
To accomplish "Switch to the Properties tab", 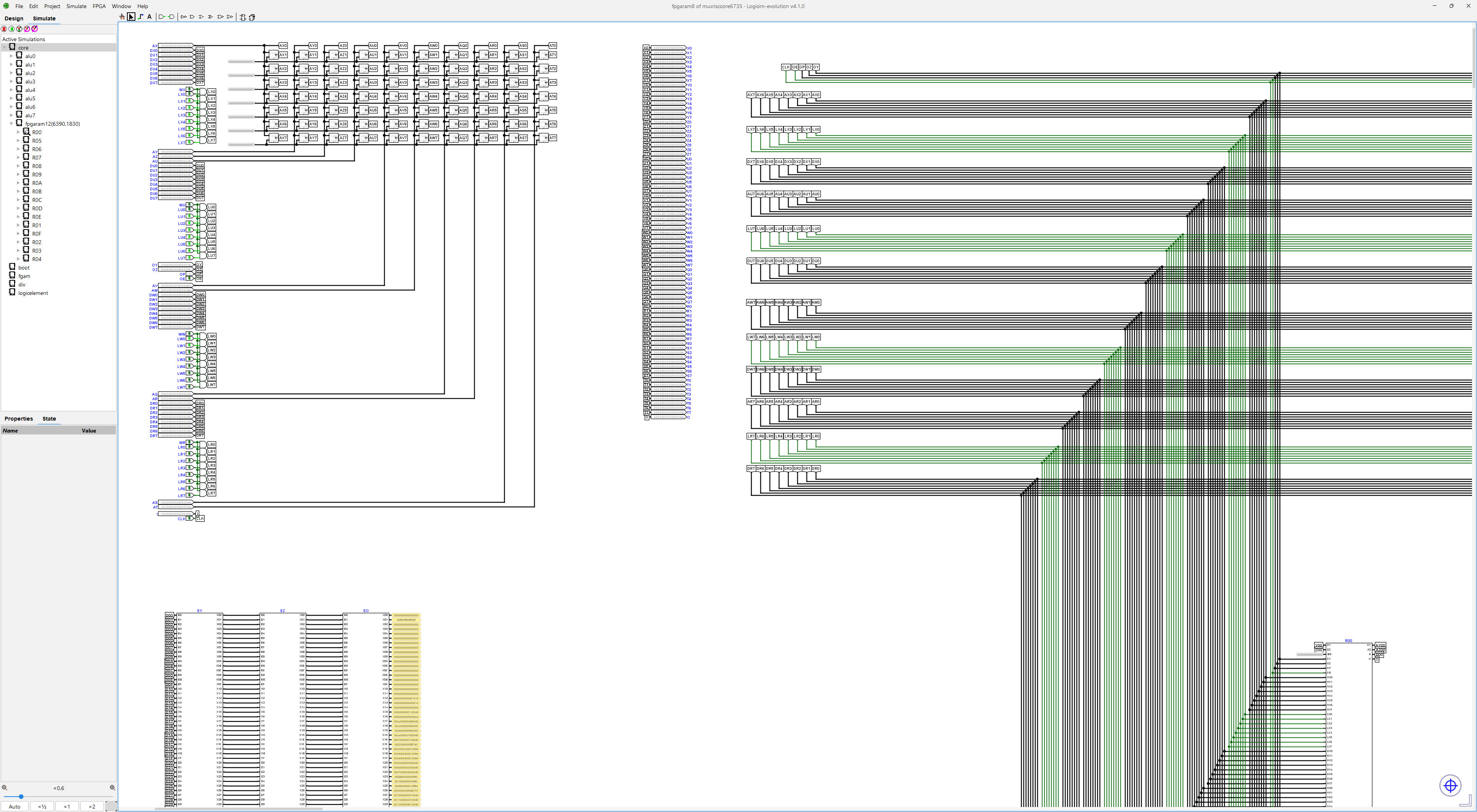I will 18,419.
